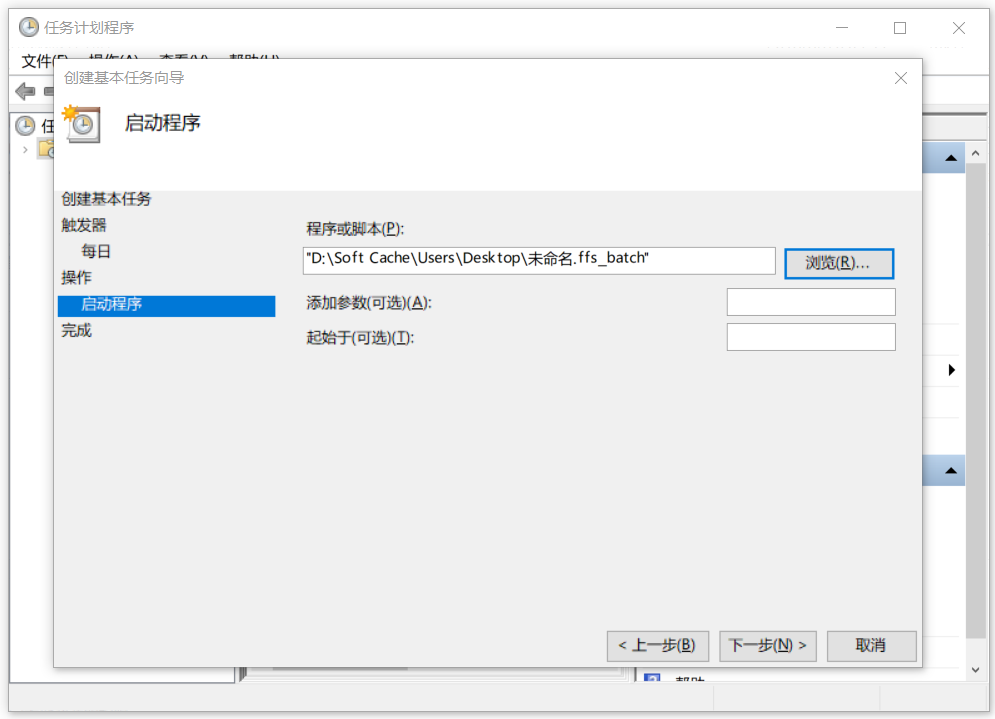Click the actions pane scrollbar down arrow

(975, 670)
